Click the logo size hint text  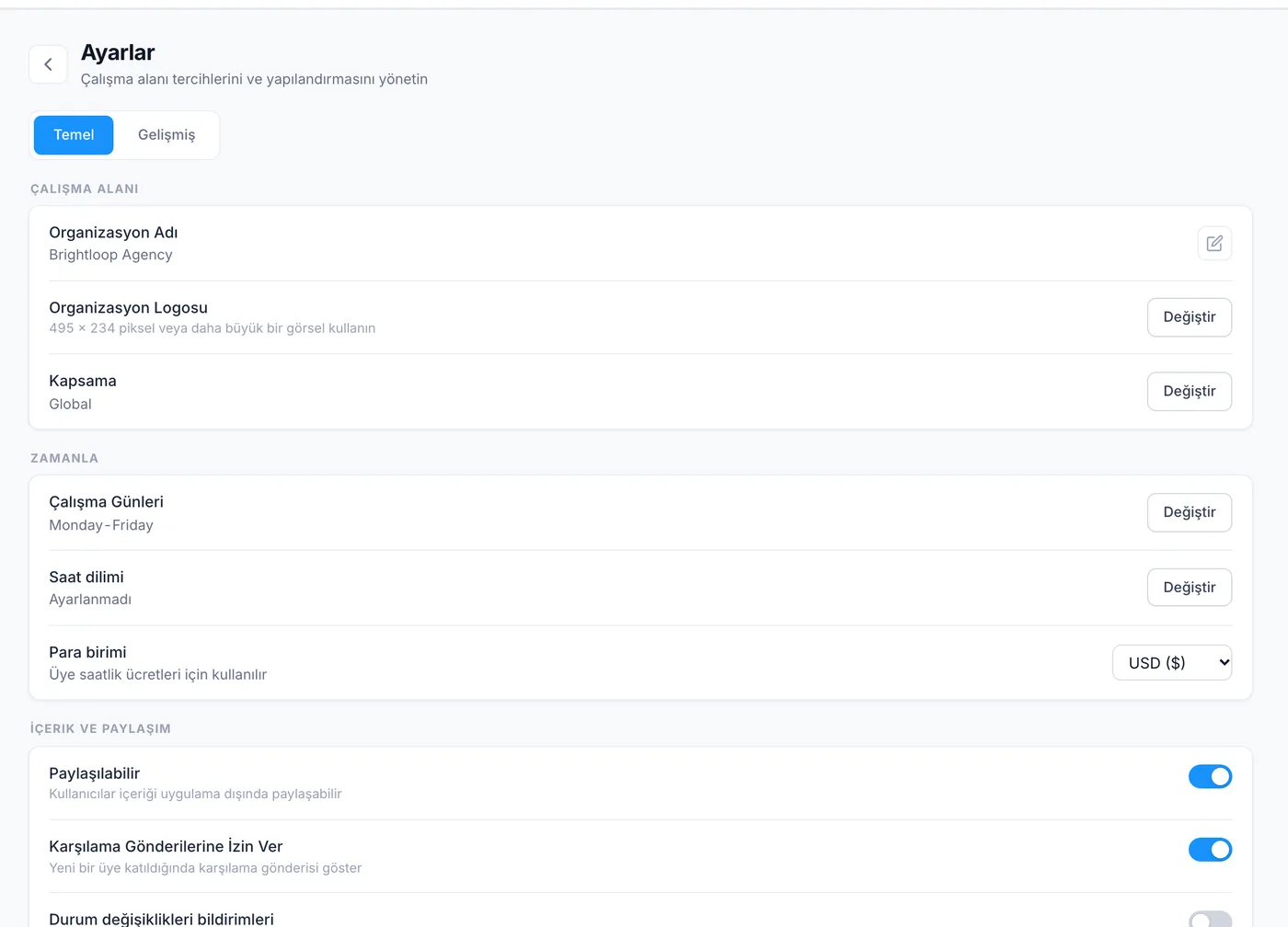[213, 328]
